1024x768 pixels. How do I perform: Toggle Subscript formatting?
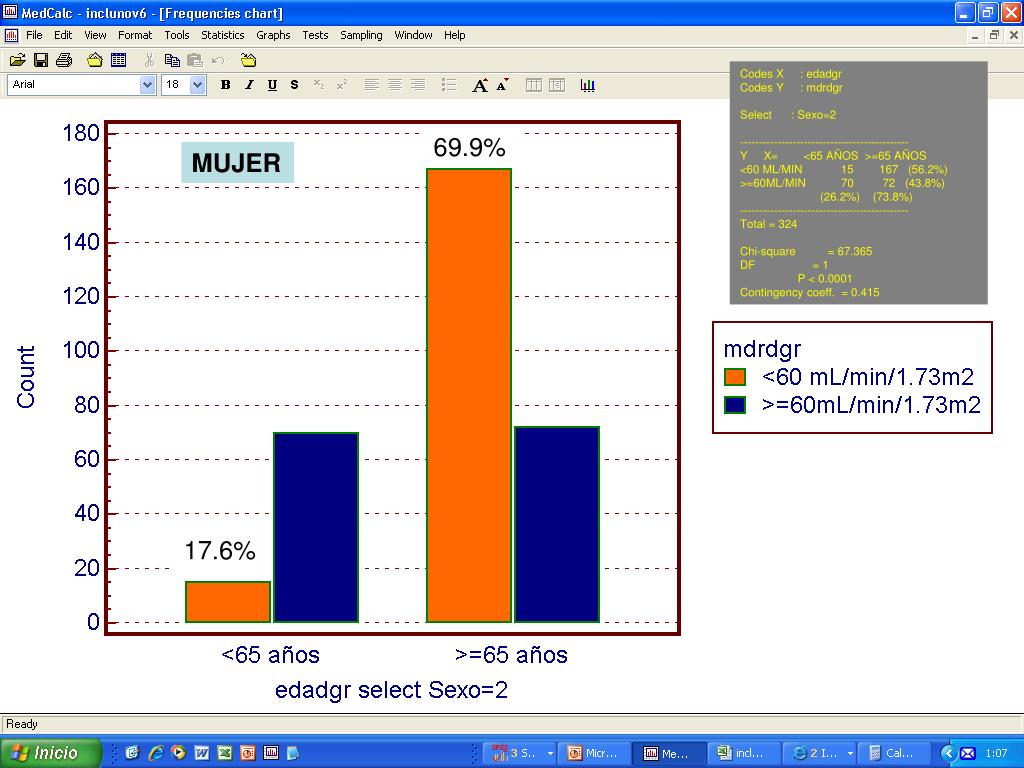(x=319, y=85)
